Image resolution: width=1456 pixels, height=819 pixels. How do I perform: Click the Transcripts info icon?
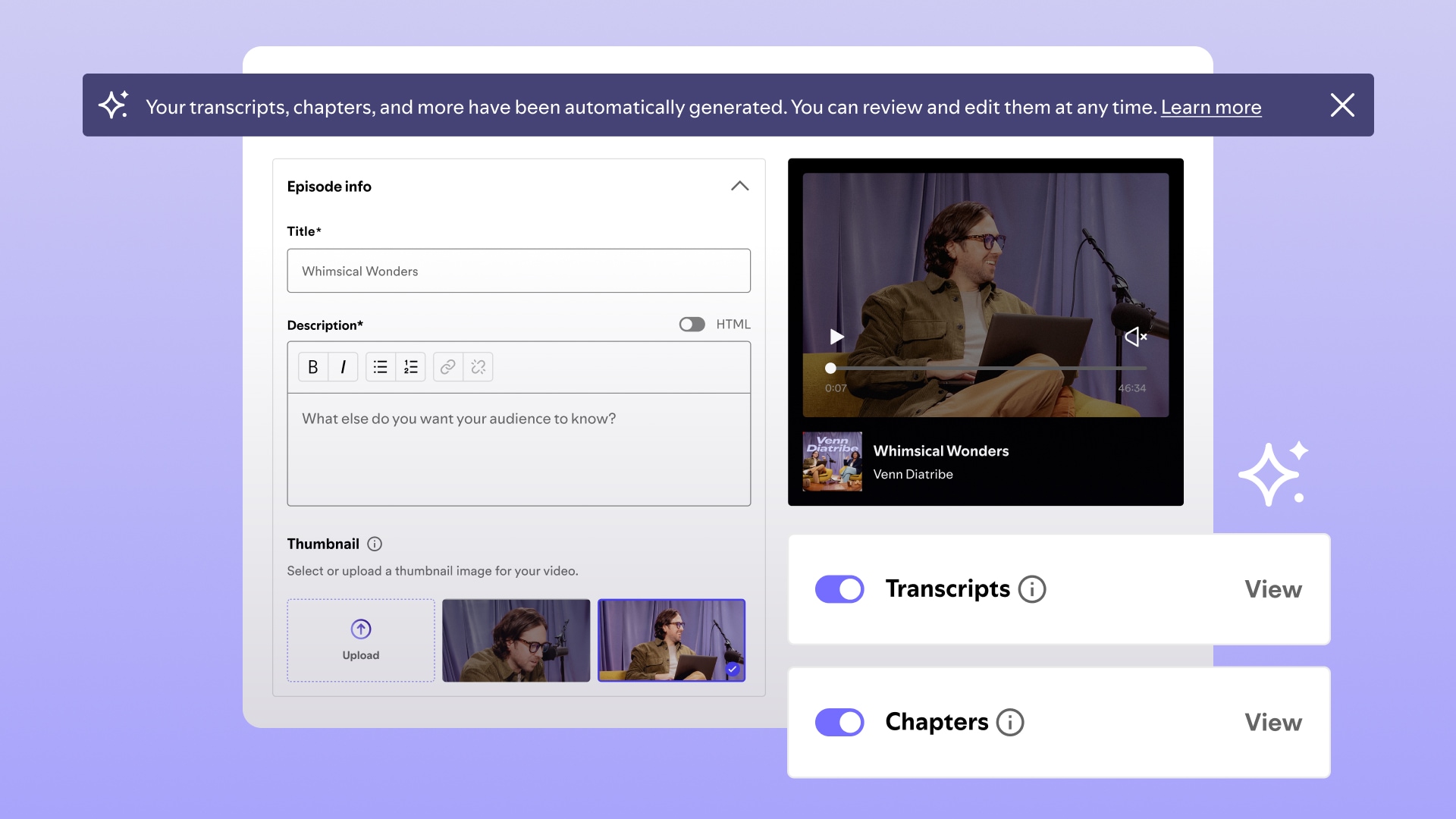1031,589
